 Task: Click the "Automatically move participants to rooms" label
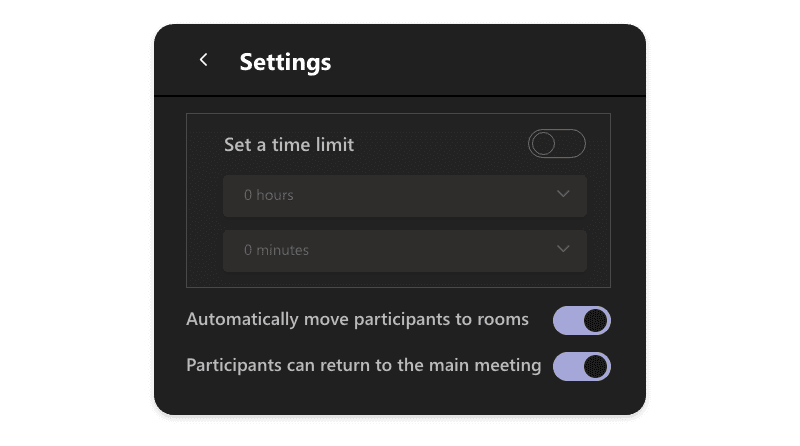357,320
